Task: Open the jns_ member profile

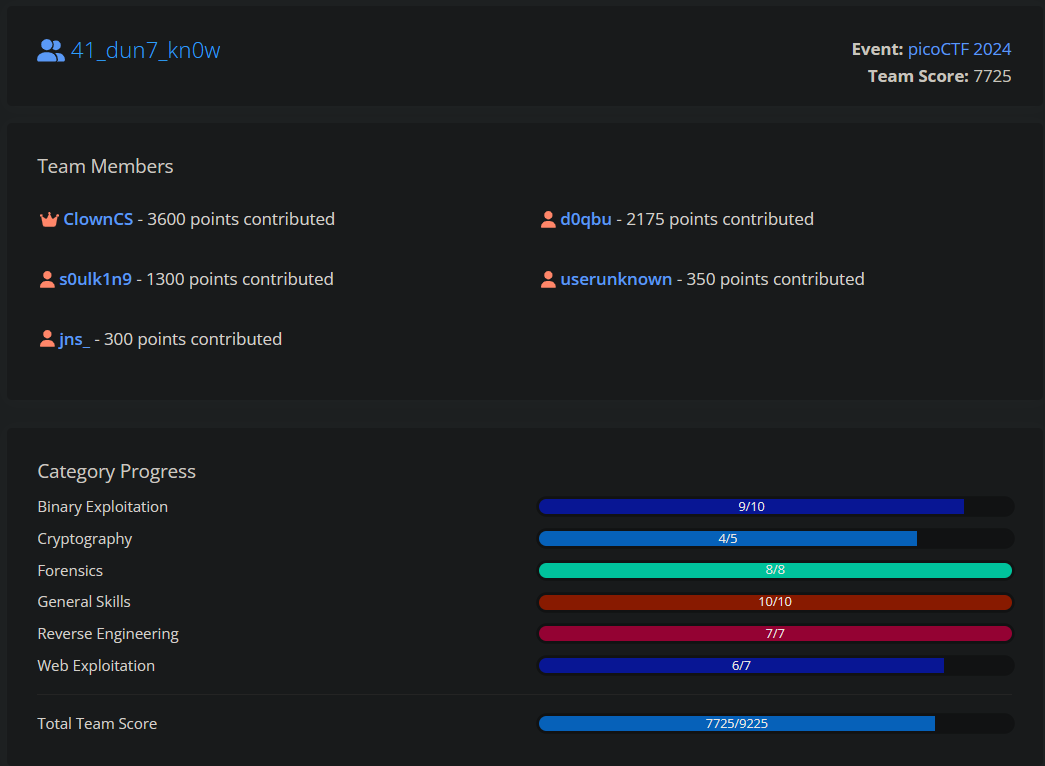Action: [x=75, y=339]
